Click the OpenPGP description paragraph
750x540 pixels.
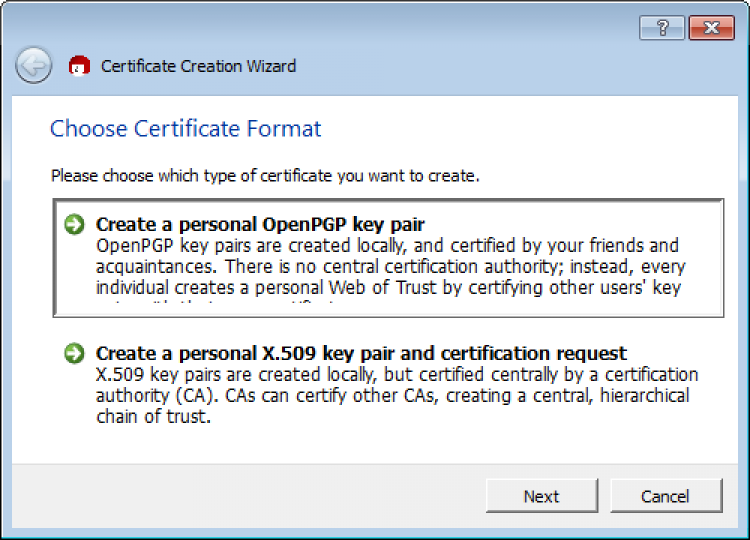pyautogui.click(x=388, y=265)
